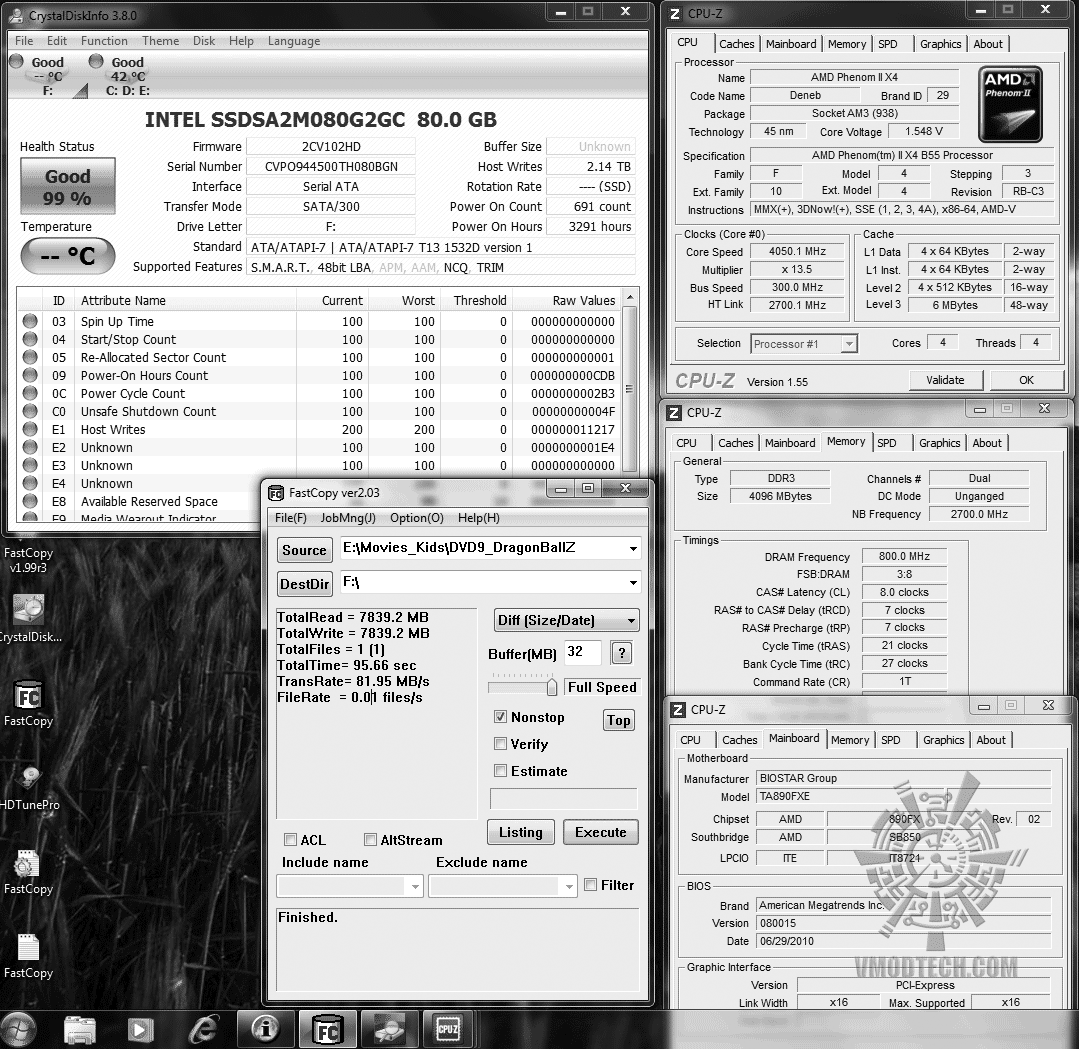Open HDTunePro desktop shortcut
Image resolution: width=1079 pixels, height=1049 pixels.
click(x=29, y=787)
